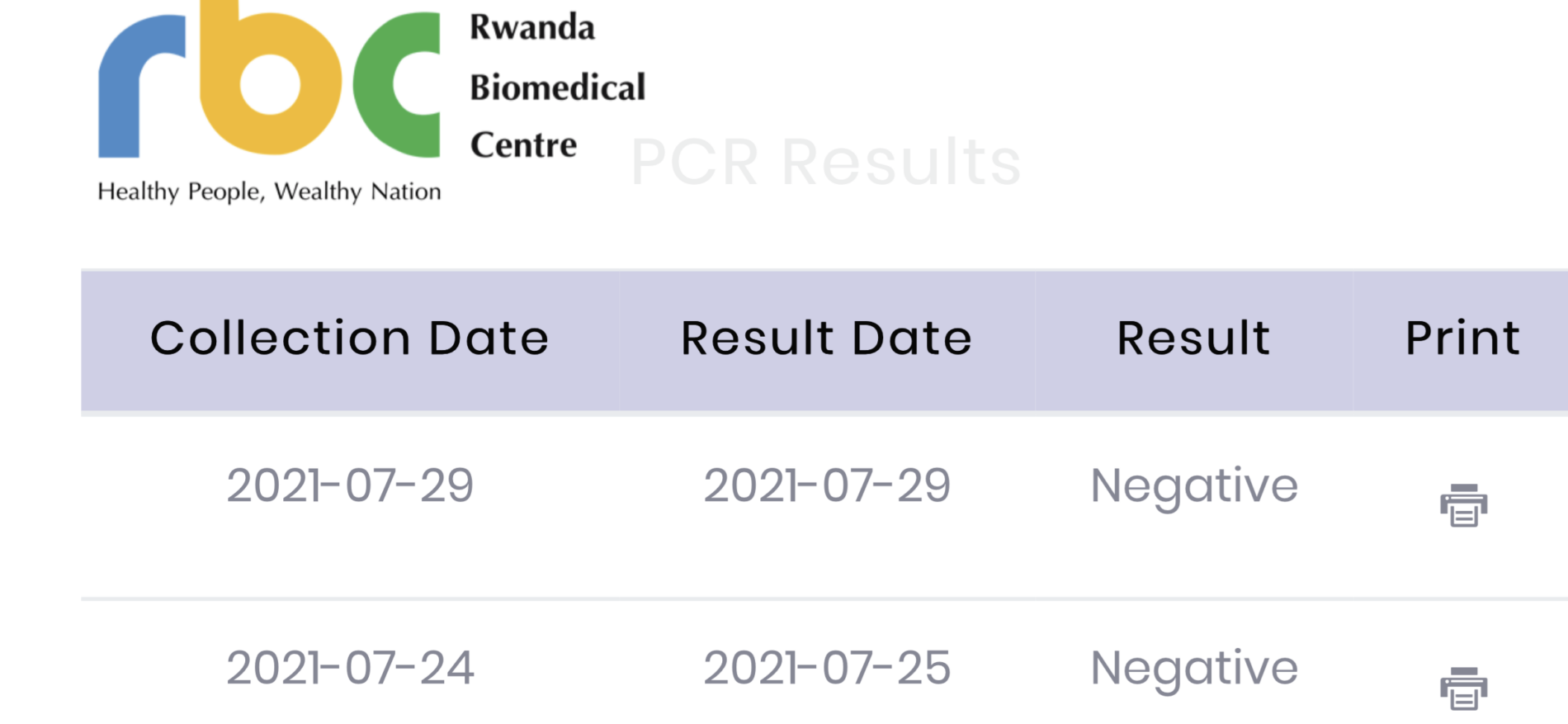Click the green 'c' in the rbc logo
Viewport: 1568px width, 724px height.
(397, 84)
